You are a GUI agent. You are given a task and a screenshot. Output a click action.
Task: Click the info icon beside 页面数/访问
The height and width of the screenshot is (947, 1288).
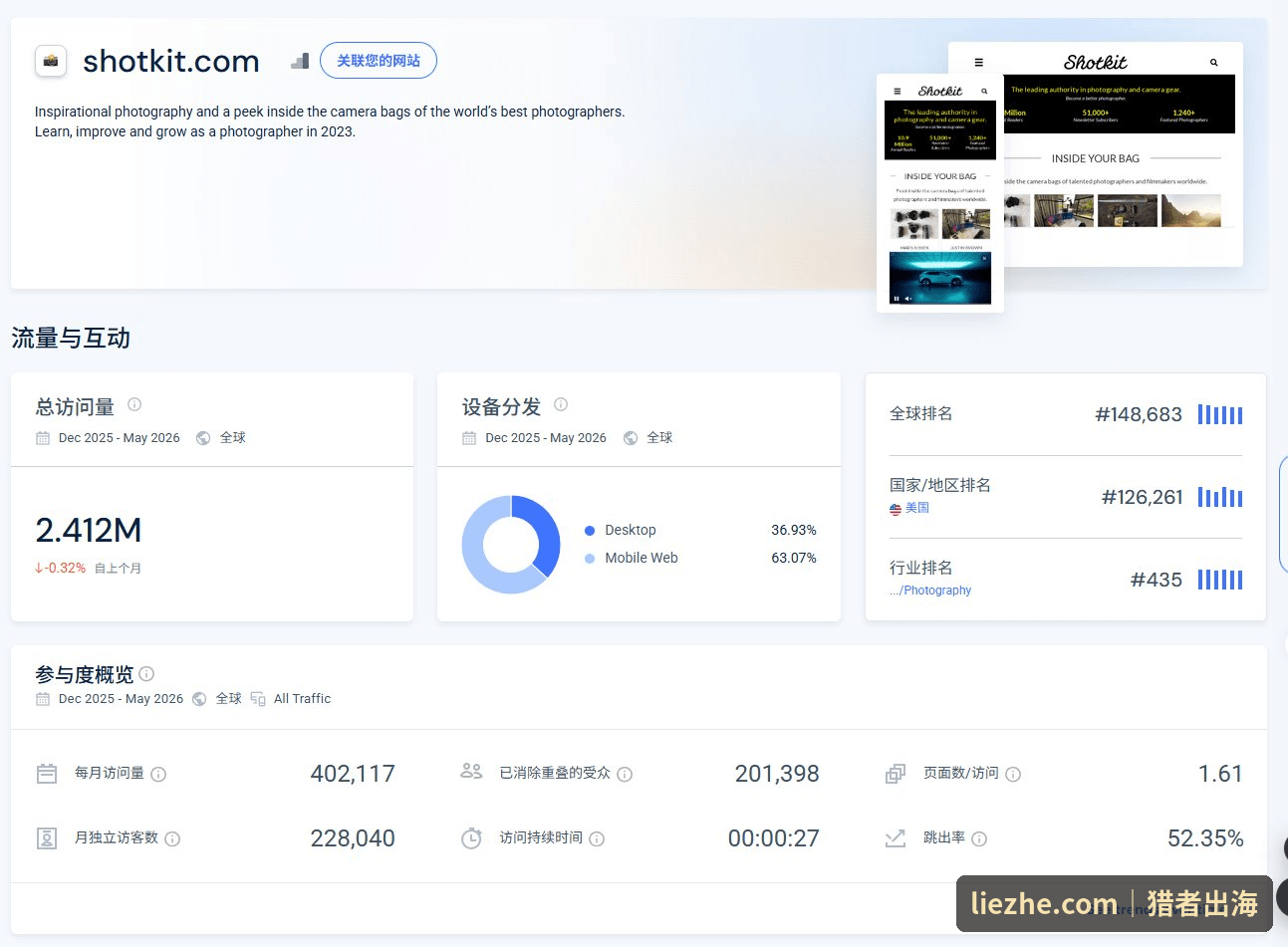tap(1013, 775)
